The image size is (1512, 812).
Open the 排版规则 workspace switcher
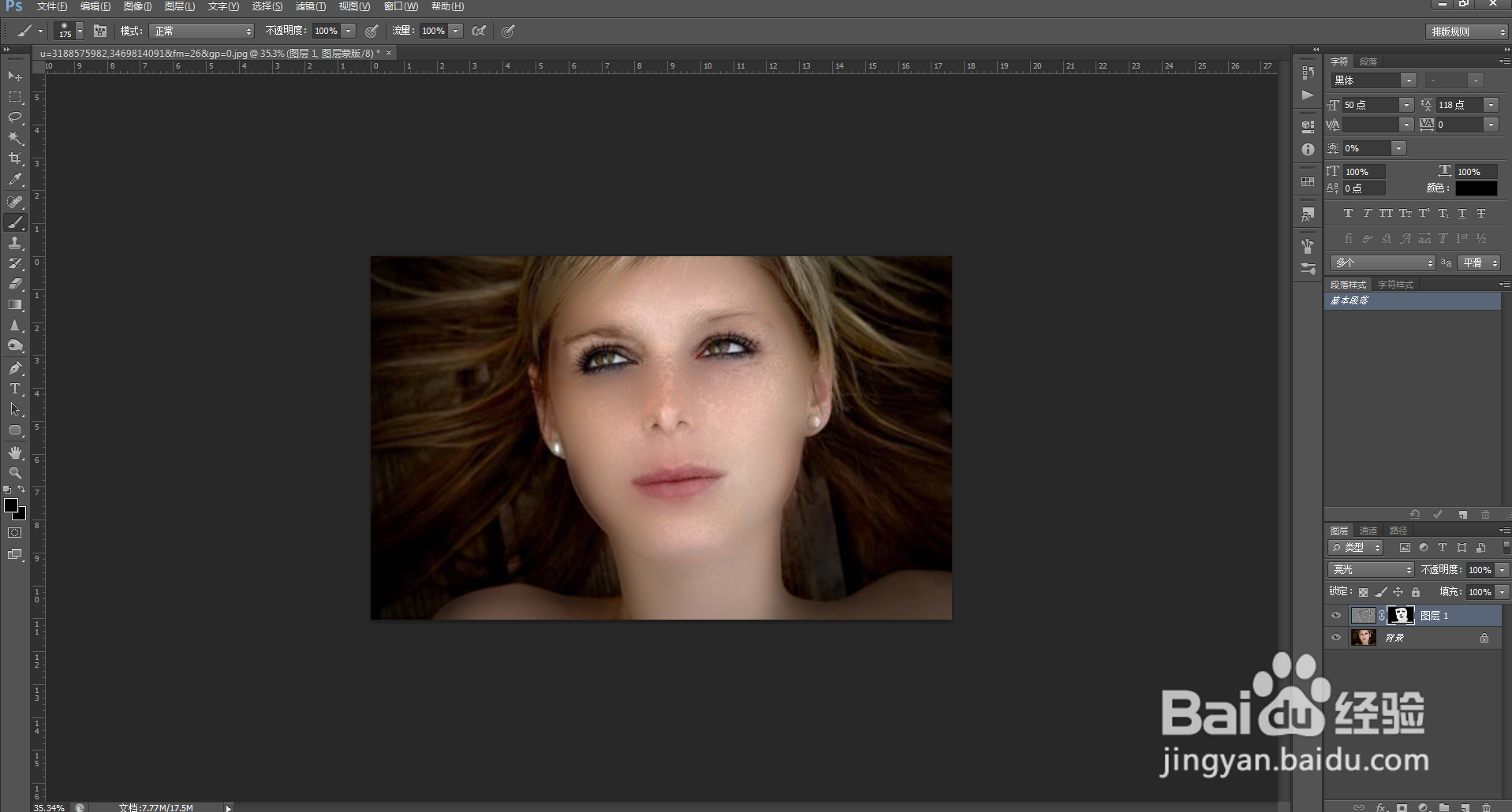tap(1467, 32)
